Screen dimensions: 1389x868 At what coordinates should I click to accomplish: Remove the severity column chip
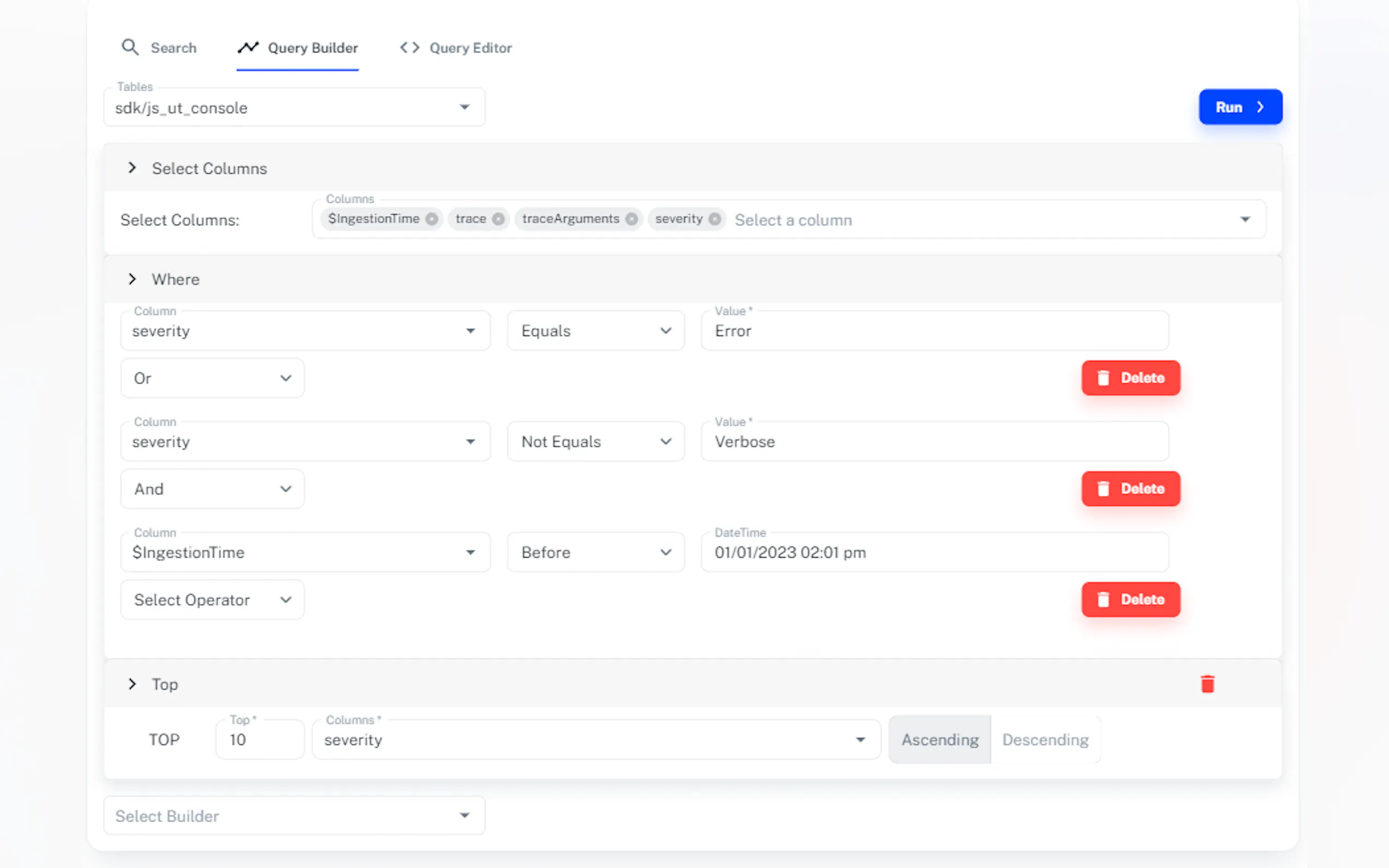pyautogui.click(x=714, y=219)
